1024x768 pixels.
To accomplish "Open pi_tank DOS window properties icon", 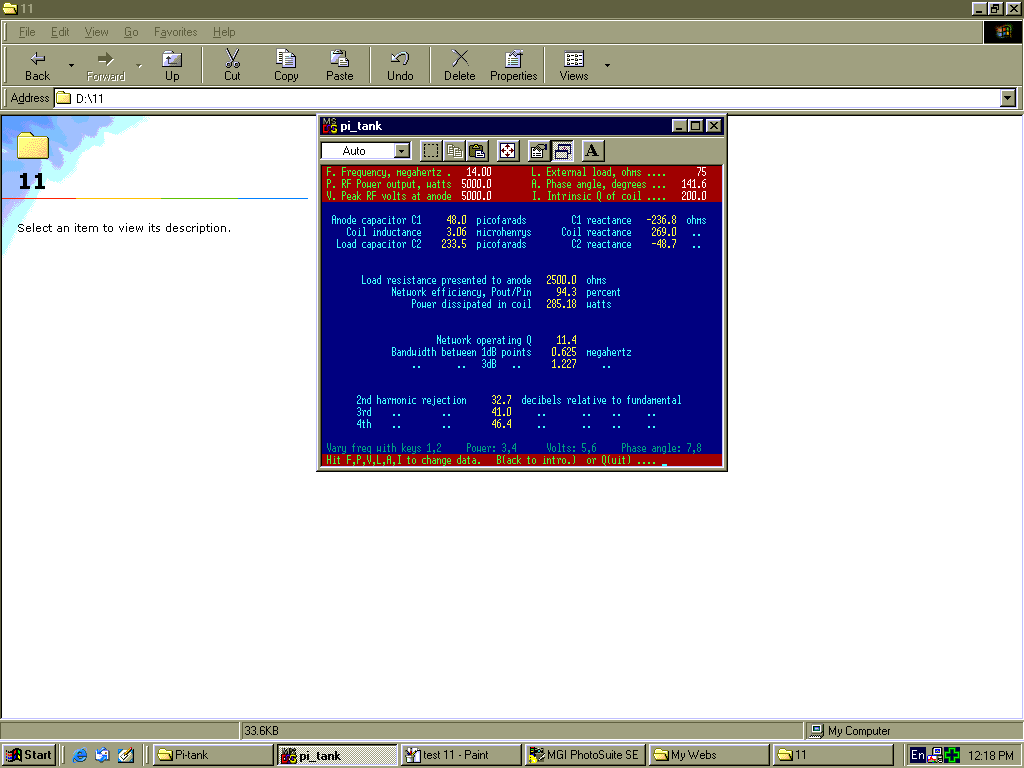I will point(538,151).
